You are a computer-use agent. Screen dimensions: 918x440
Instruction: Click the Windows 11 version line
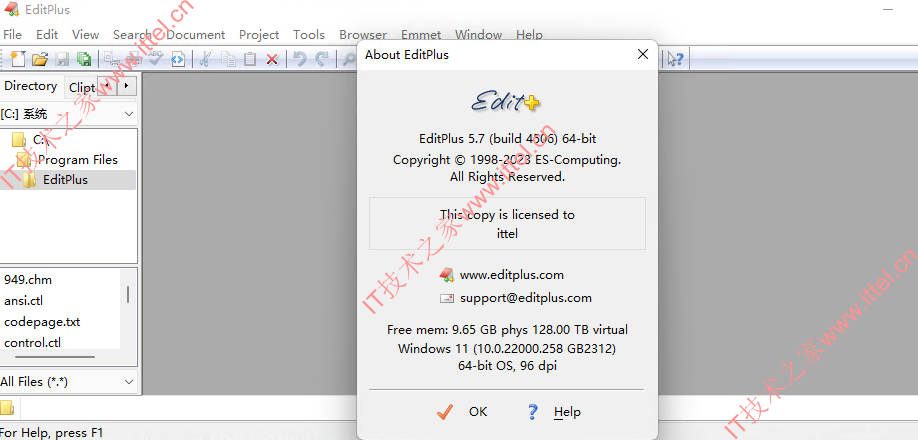pos(507,349)
